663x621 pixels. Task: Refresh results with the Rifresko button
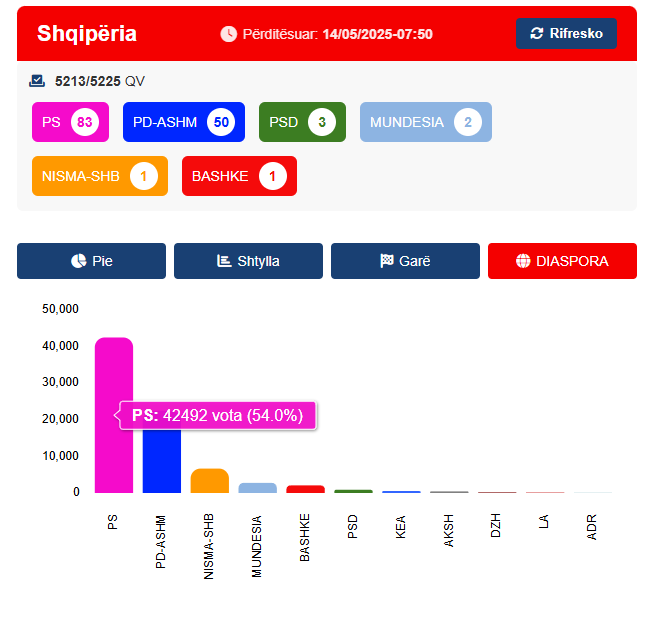566,33
